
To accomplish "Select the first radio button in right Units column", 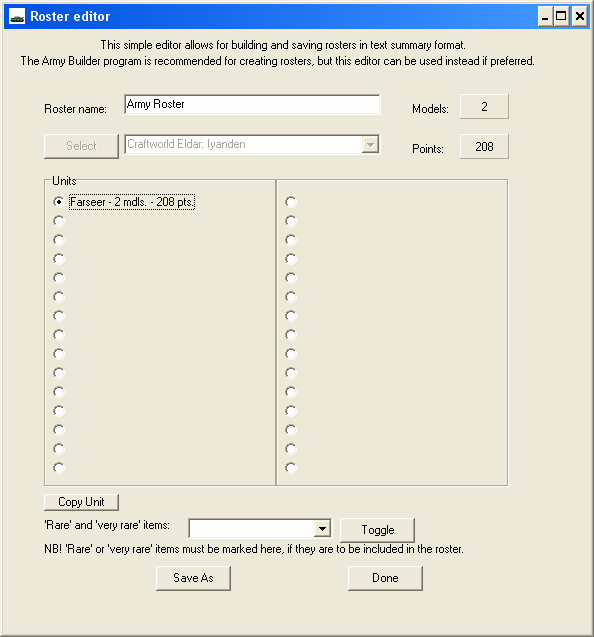I will [291, 202].
